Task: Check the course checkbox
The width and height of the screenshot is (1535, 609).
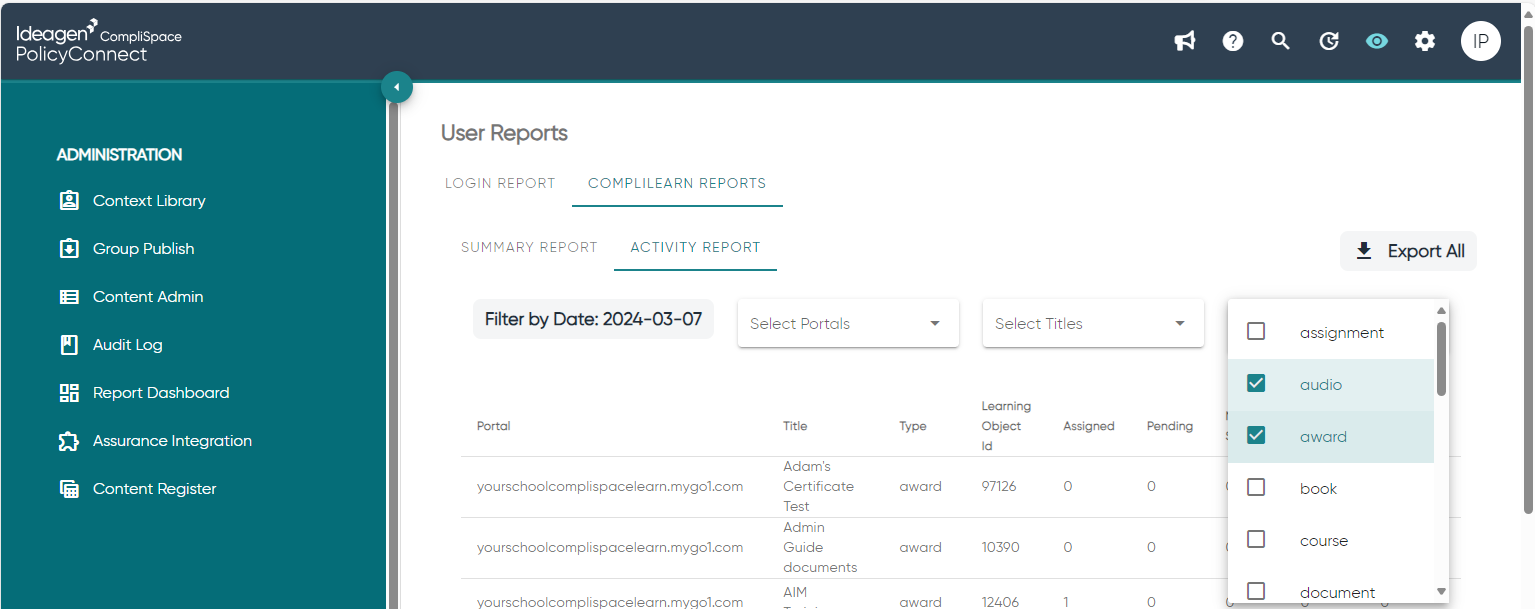Action: [1256, 539]
